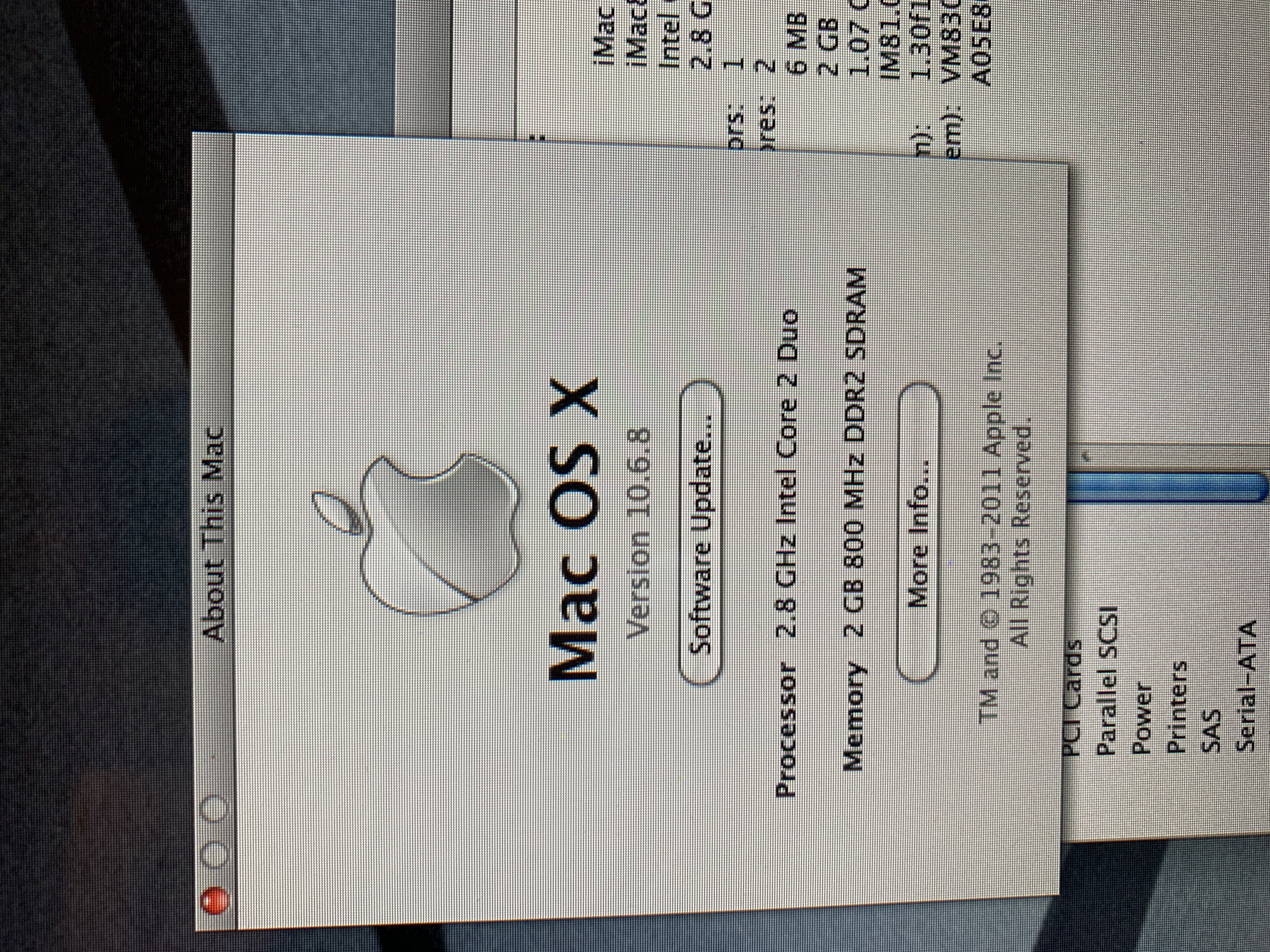
Task: Click the Version 10.6.8 text
Action: [638, 533]
